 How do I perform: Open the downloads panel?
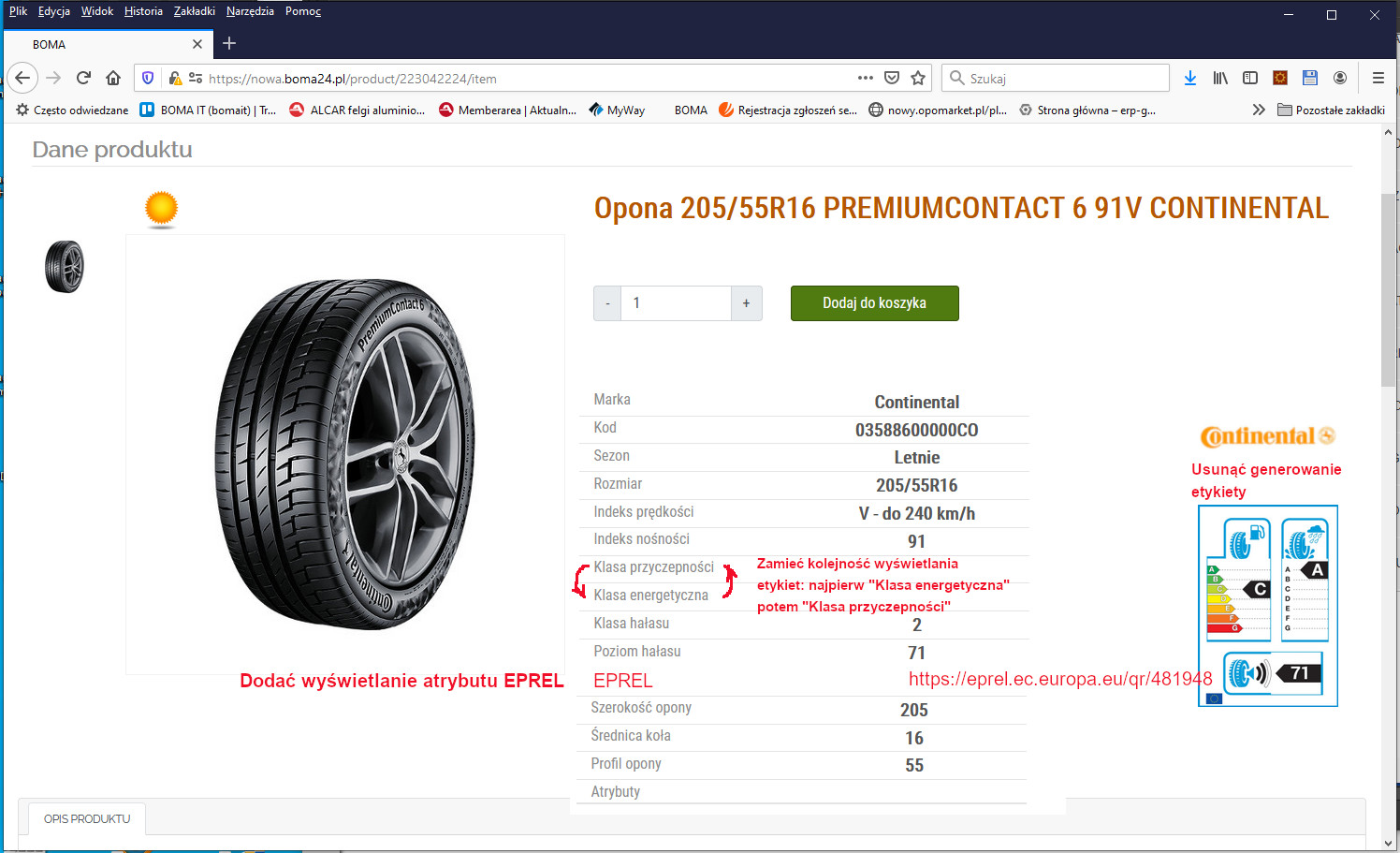(x=1189, y=79)
